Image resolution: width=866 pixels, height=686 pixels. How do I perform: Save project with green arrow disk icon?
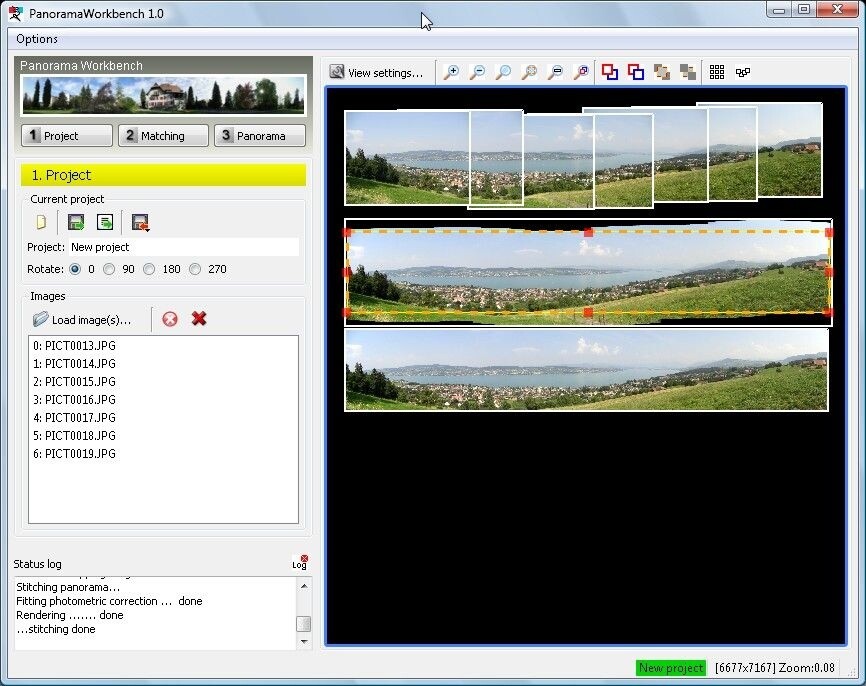76,222
